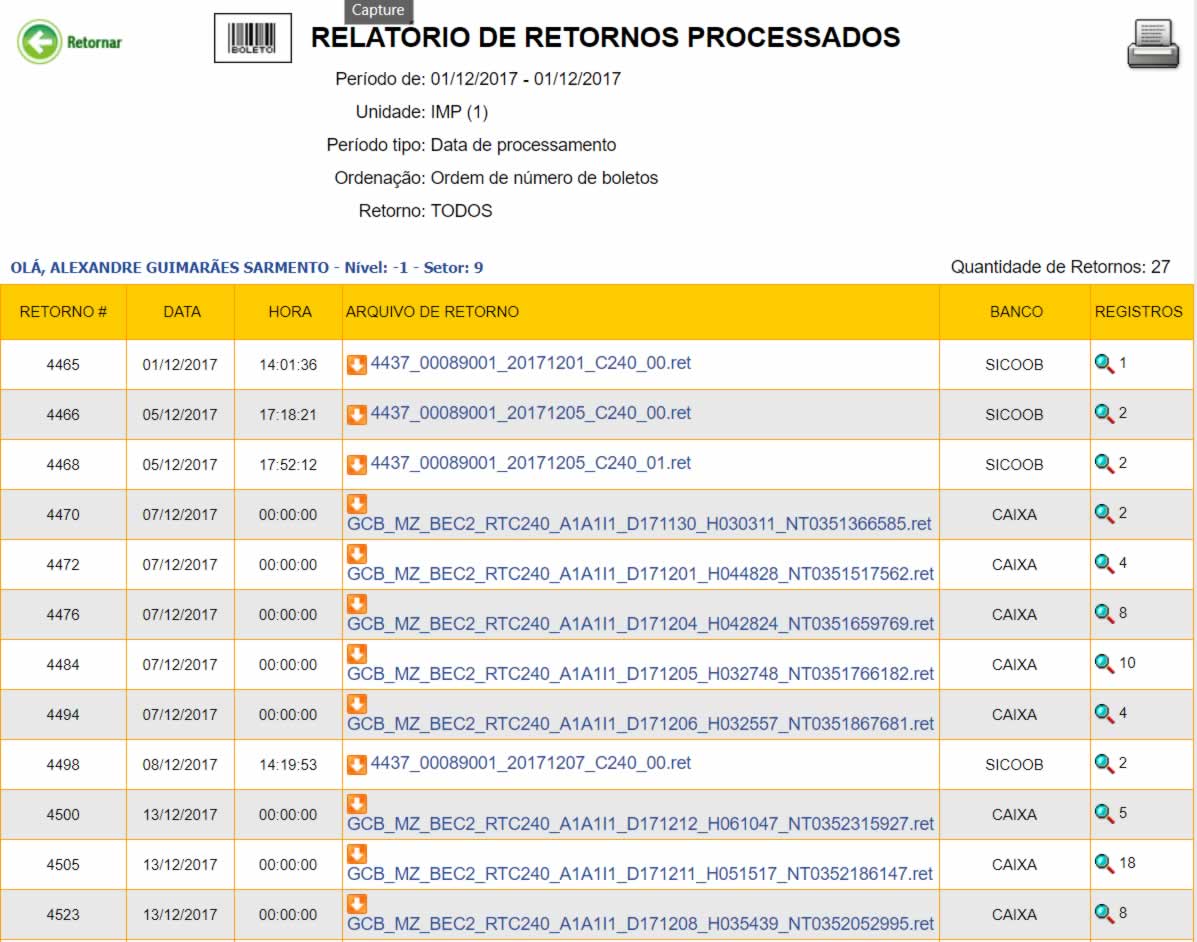The height and width of the screenshot is (942, 1197).
Task: Open magnifier for retorno 4498 registros
Action: click(x=1104, y=764)
